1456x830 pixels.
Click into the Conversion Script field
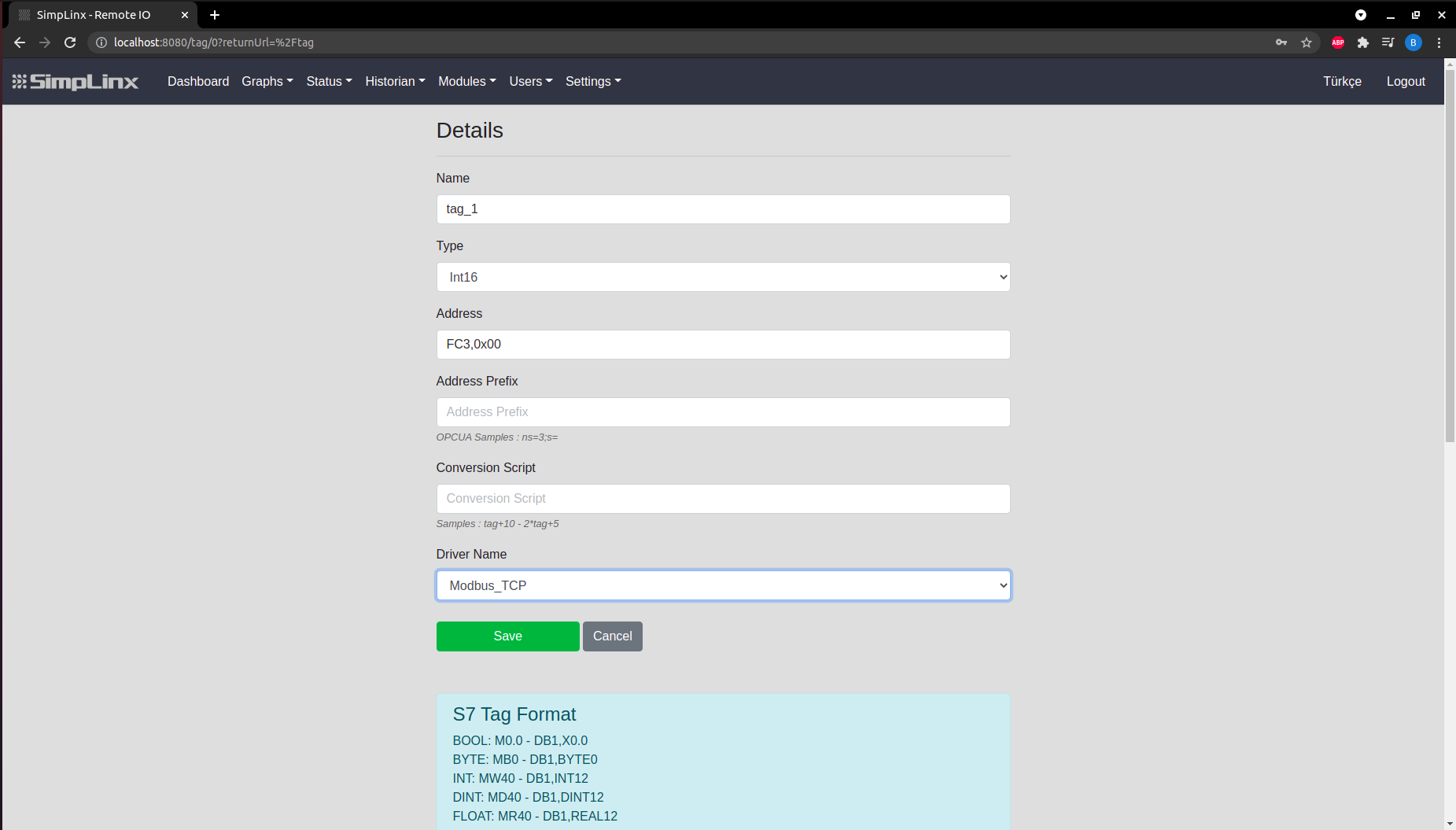click(723, 499)
